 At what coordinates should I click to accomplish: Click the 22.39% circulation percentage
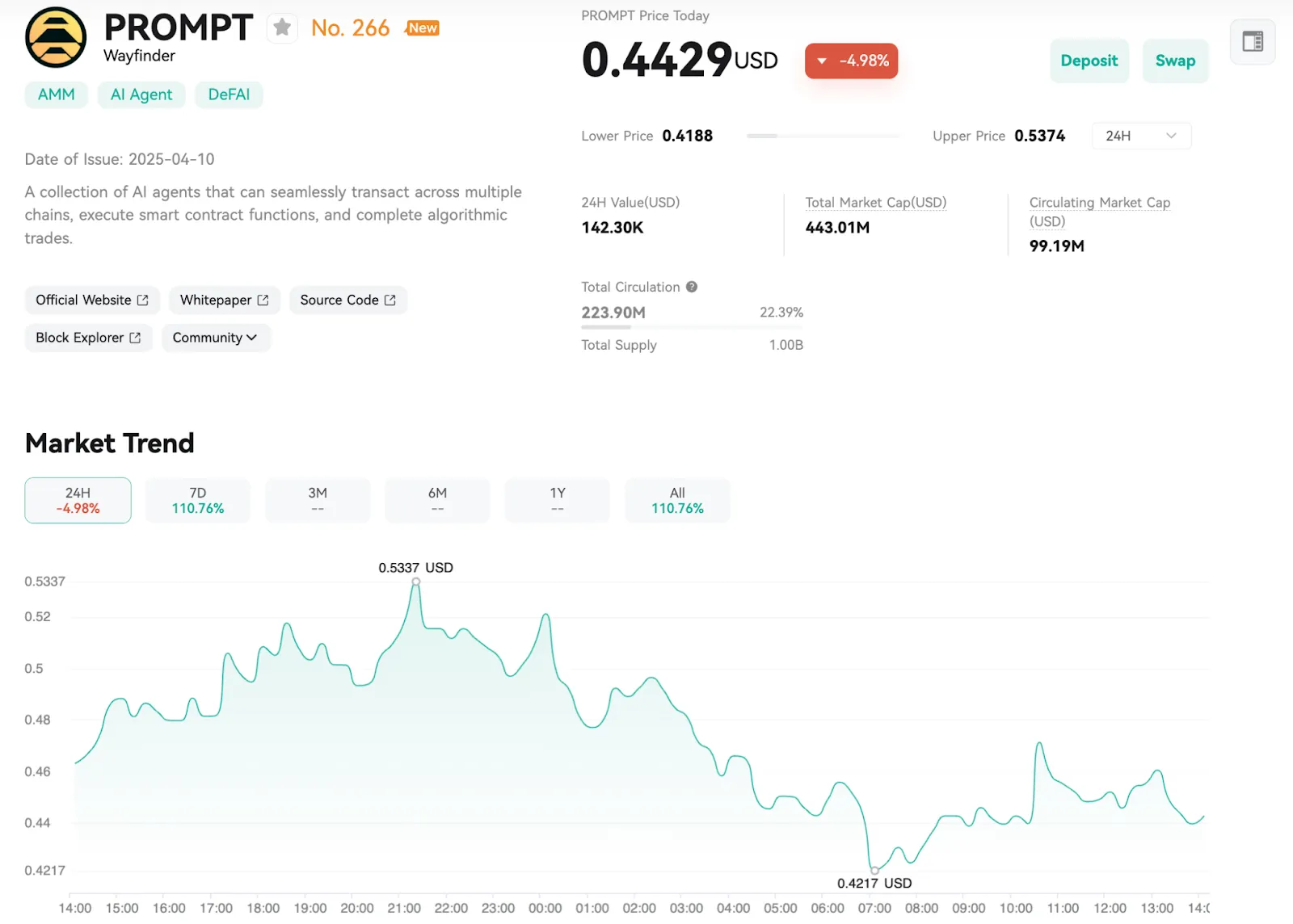point(781,312)
